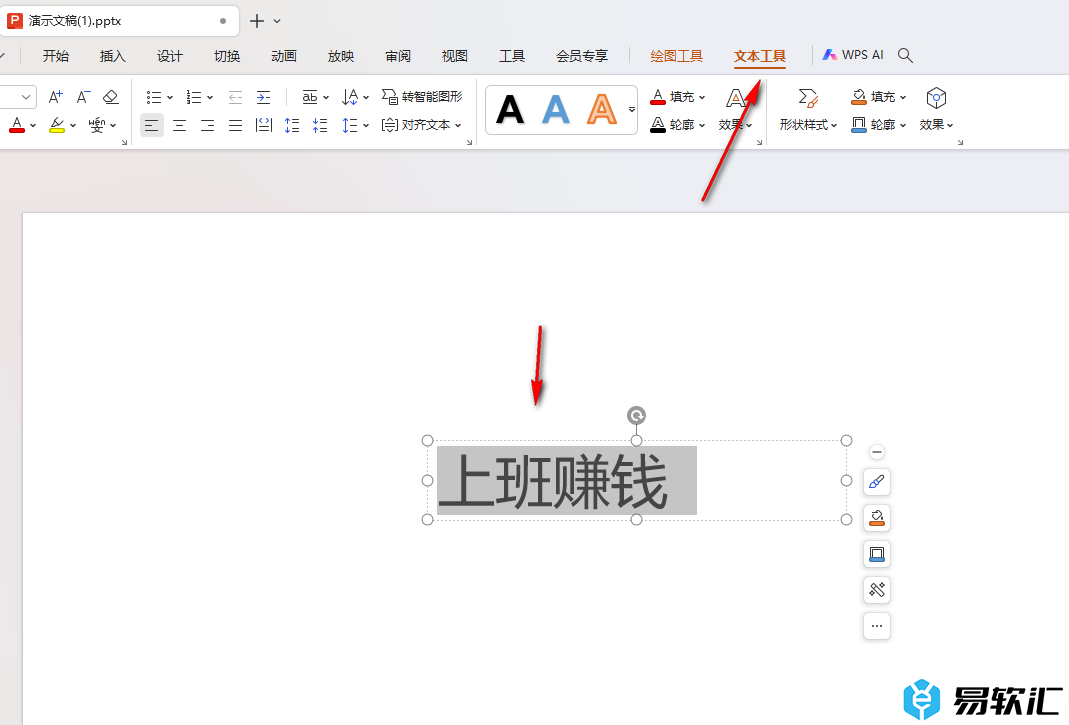
Task: Switch to the 设计 tab
Action: click(170, 56)
